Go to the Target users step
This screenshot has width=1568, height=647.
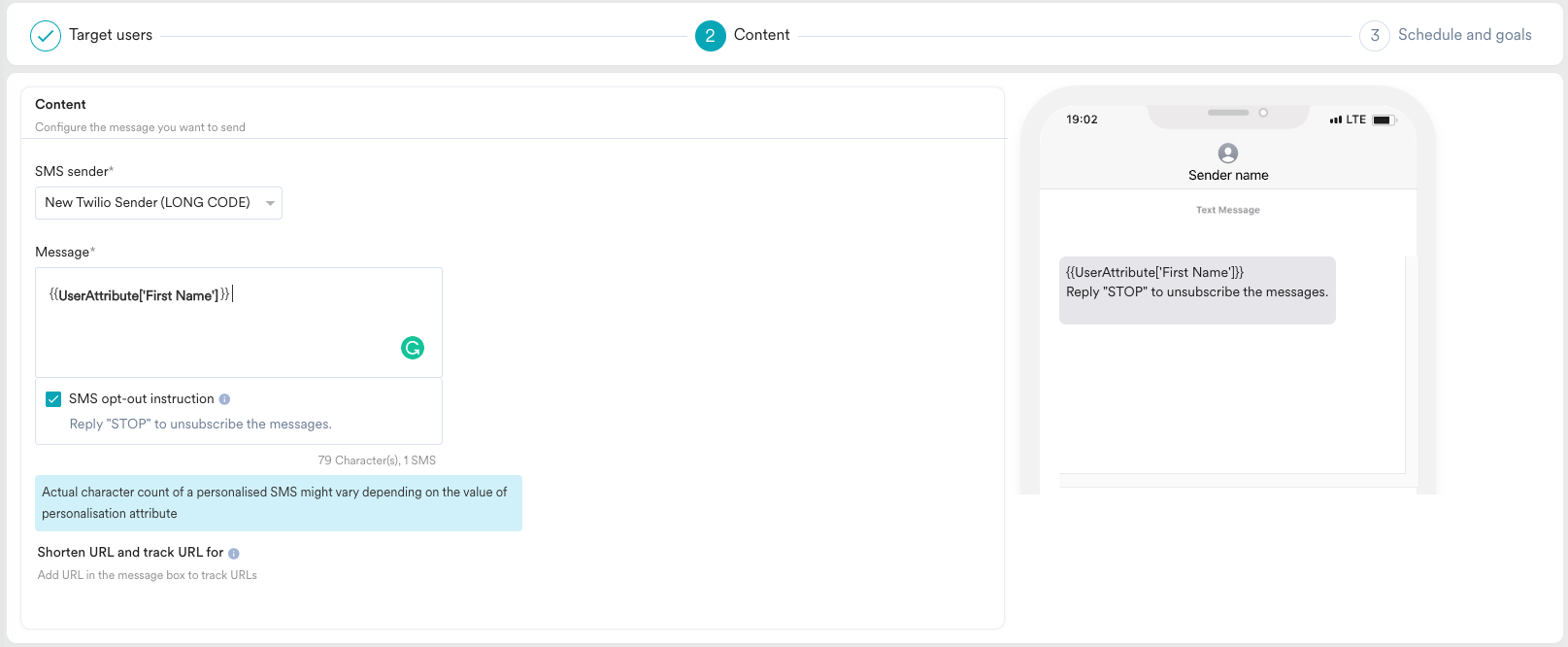111,35
